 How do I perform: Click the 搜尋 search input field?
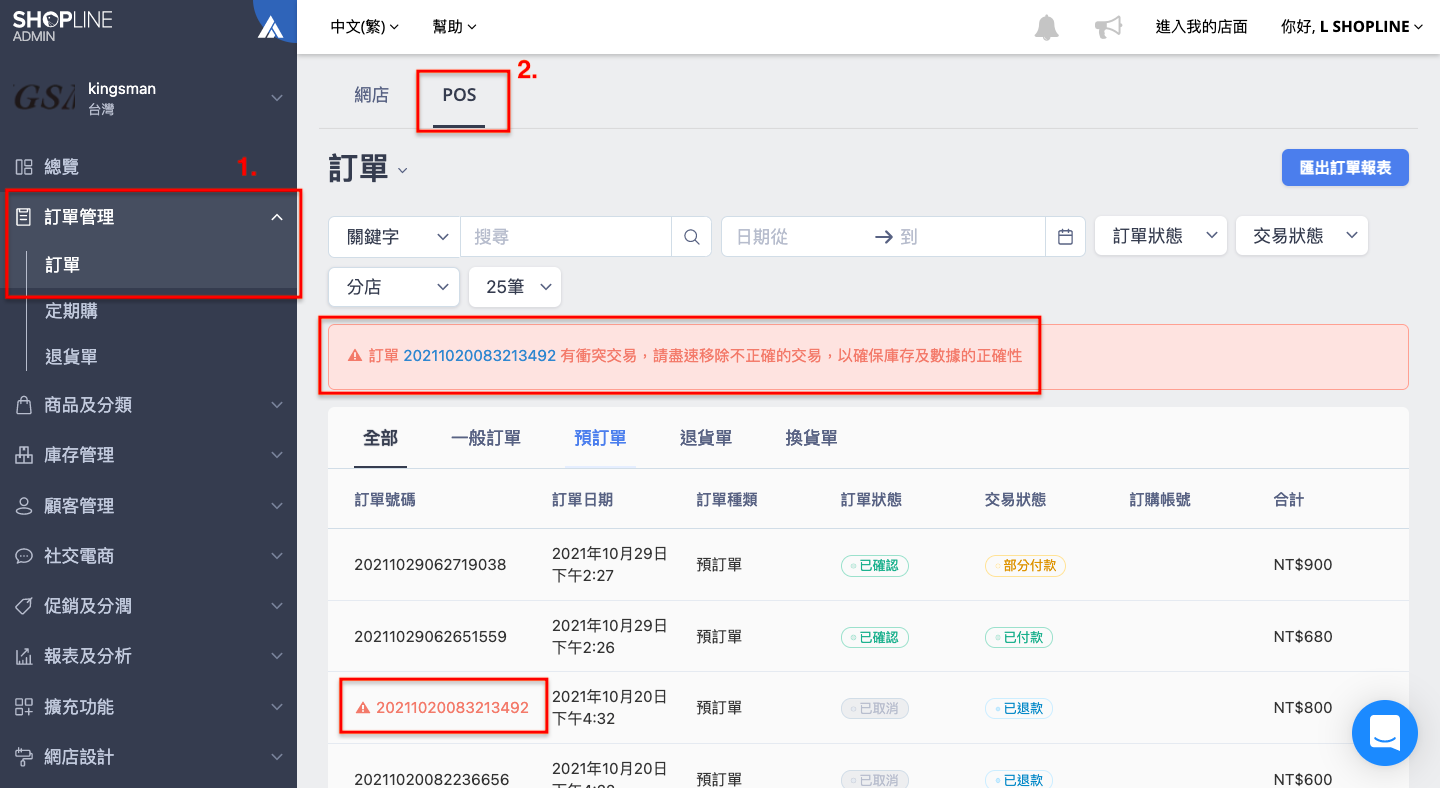pos(566,237)
